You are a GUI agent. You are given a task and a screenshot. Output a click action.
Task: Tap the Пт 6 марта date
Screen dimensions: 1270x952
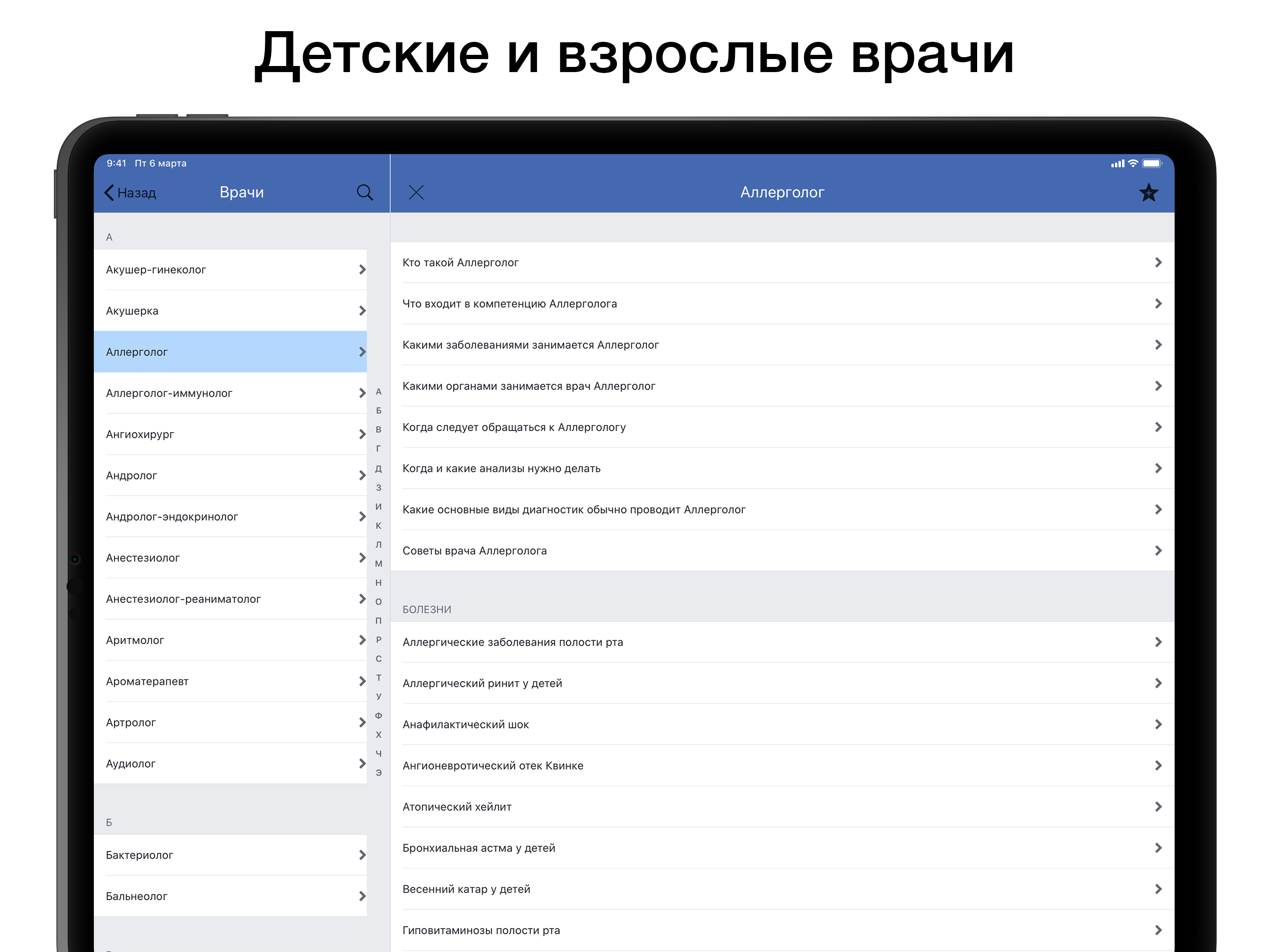161,164
